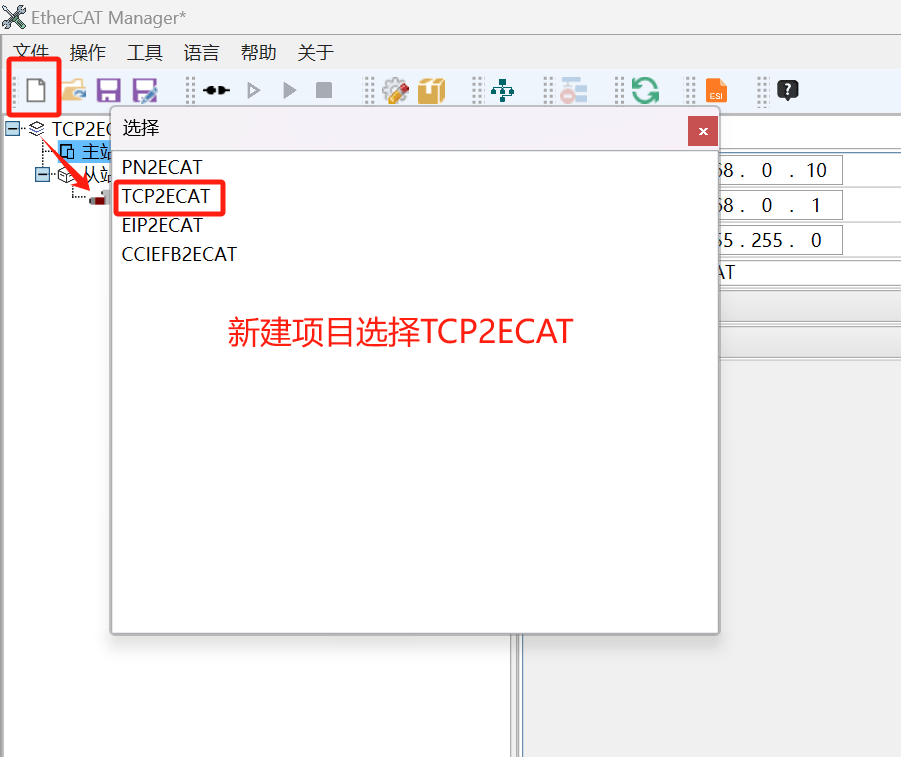
Task: Collapse the TCP2EC root tree node
Action: [13, 128]
